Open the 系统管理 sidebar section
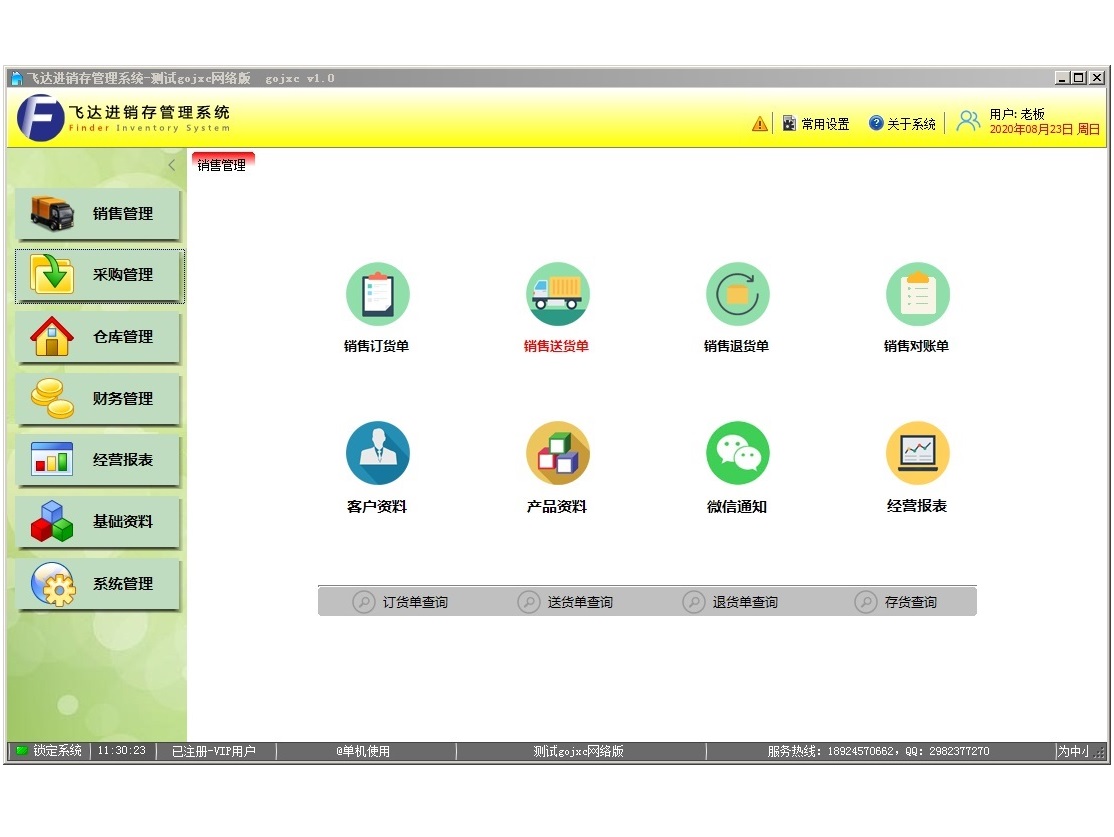This screenshot has width=1114, height=837. click(99, 584)
